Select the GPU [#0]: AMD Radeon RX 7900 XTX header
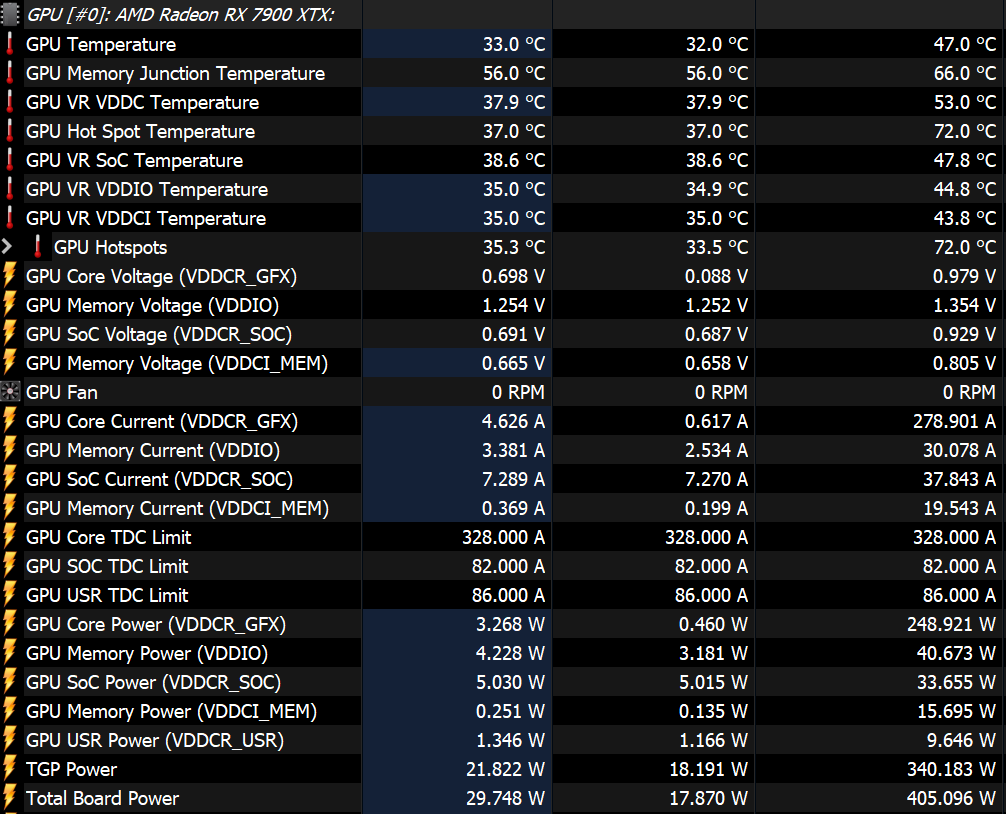 [180, 15]
